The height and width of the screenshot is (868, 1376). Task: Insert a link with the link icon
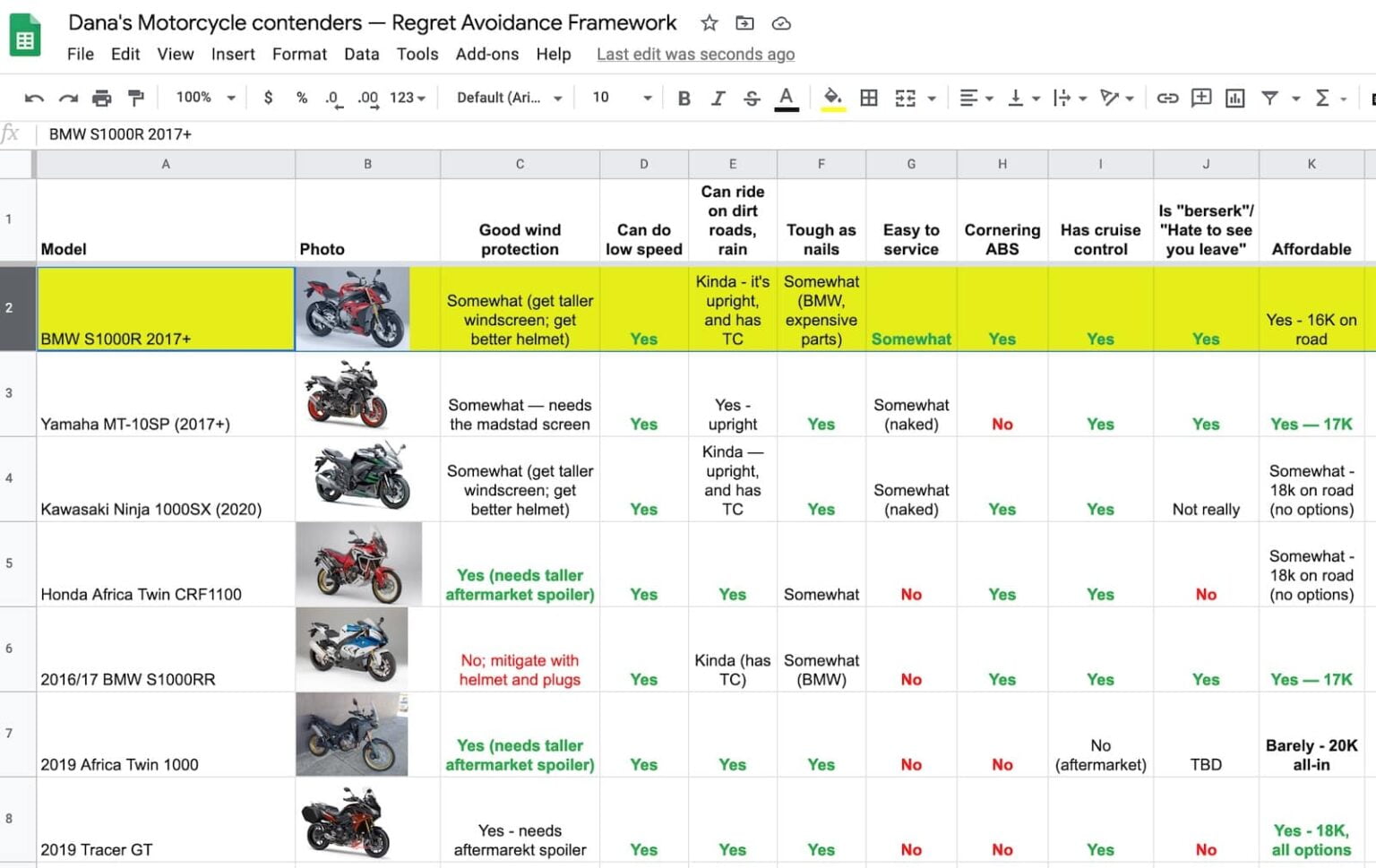(x=1167, y=98)
